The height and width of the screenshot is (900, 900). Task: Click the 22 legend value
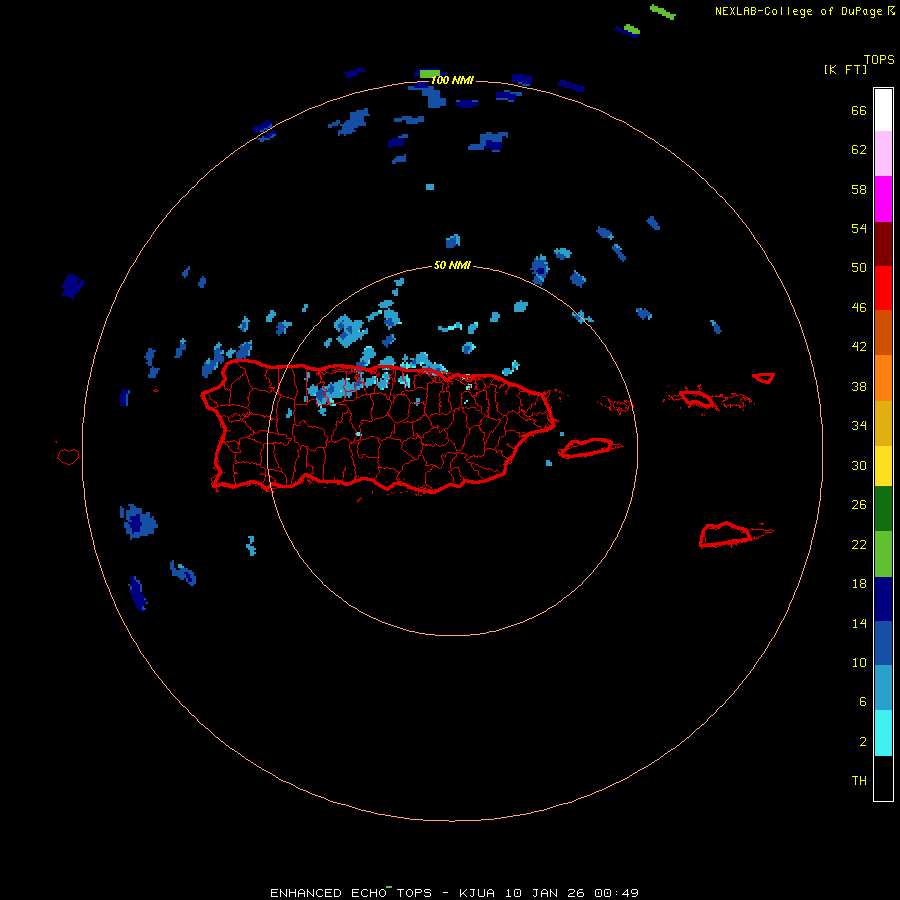(859, 544)
